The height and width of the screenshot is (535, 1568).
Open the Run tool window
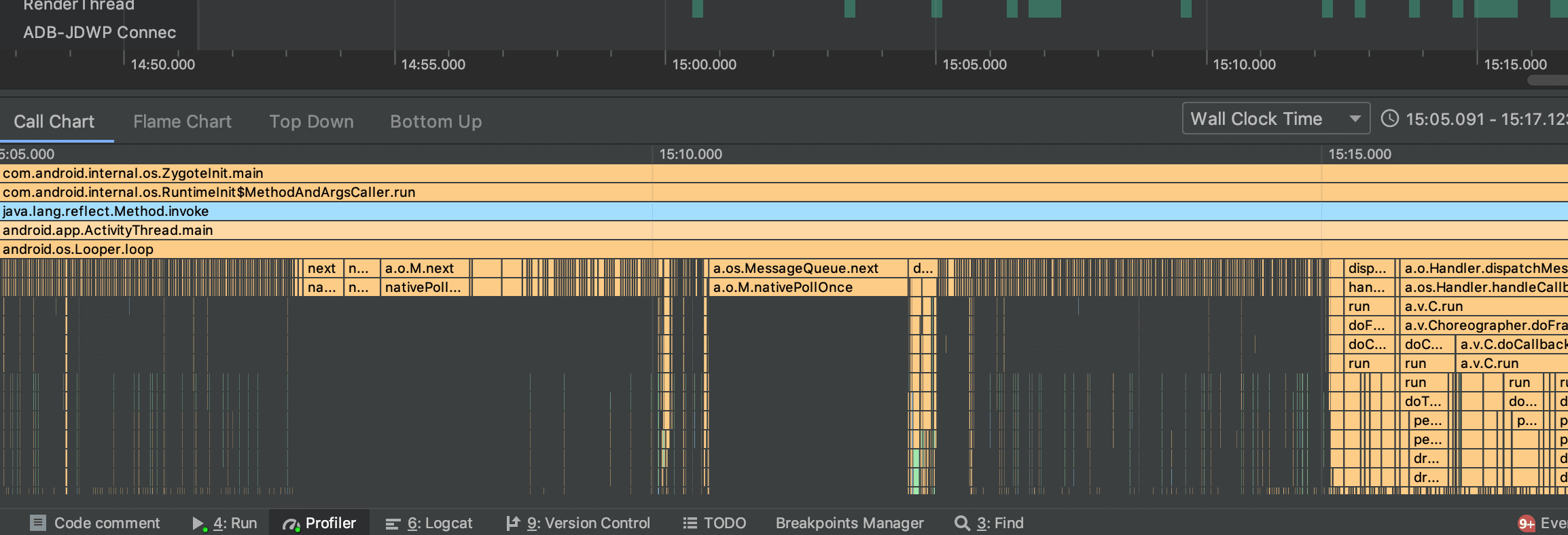tap(226, 523)
